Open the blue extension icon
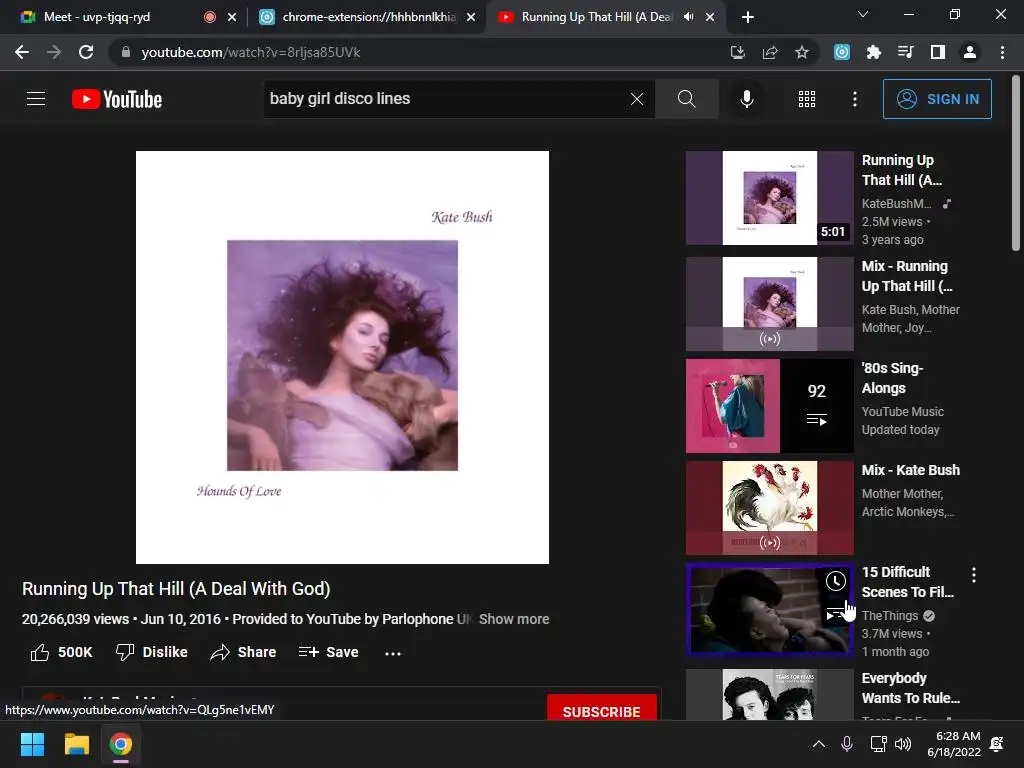This screenshot has height=768, width=1024. [x=842, y=52]
